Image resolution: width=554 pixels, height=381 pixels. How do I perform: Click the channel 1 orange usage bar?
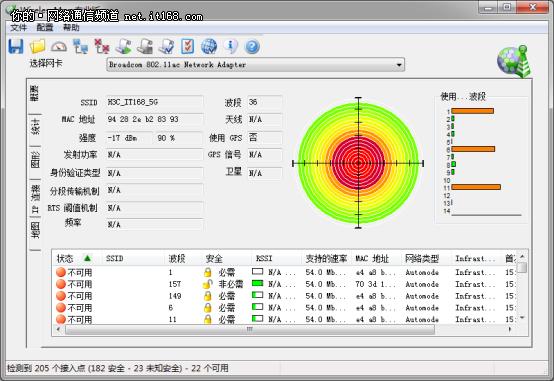click(x=472, y=111)
